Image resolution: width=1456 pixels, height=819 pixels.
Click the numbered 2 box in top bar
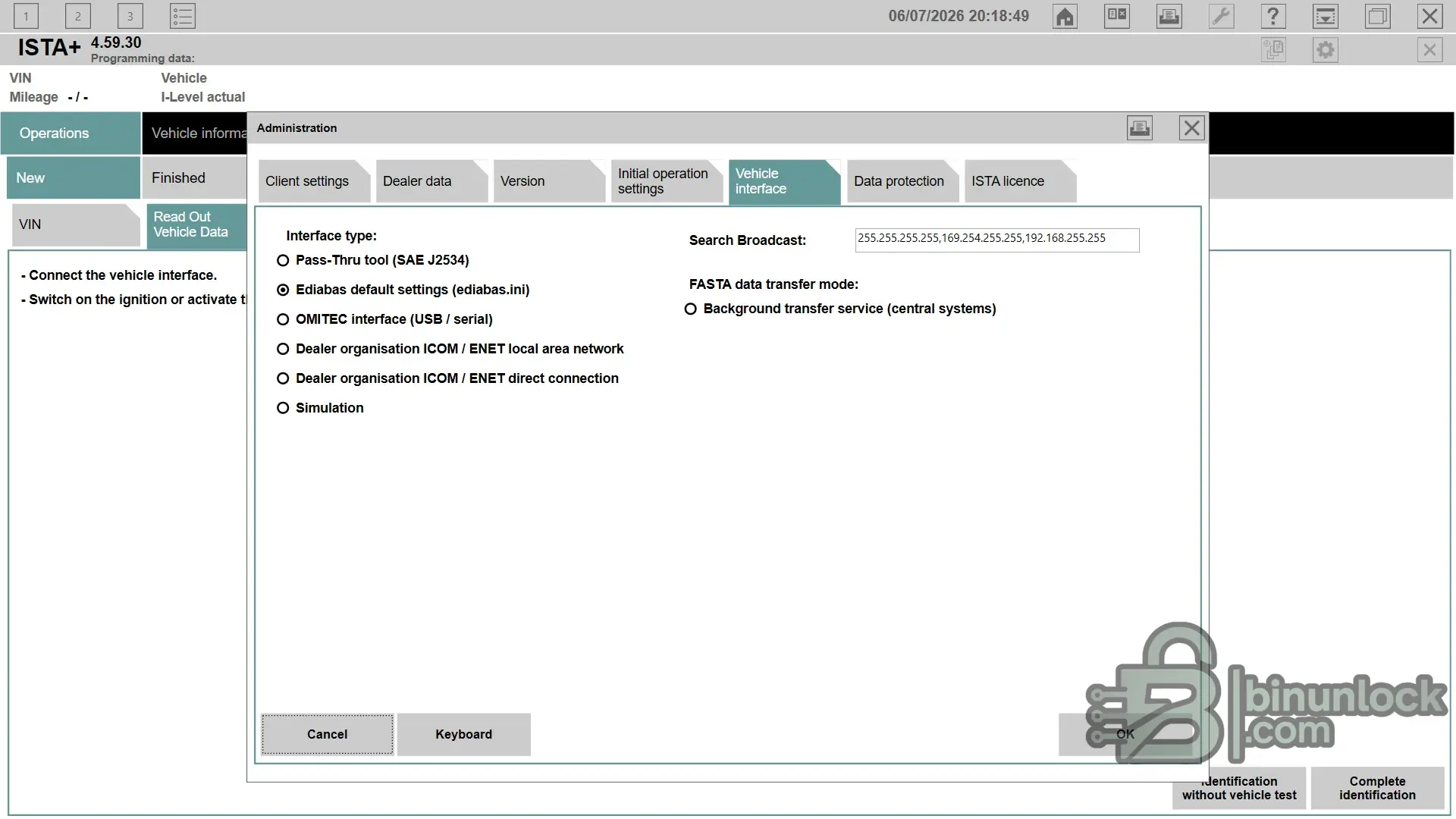78,16
